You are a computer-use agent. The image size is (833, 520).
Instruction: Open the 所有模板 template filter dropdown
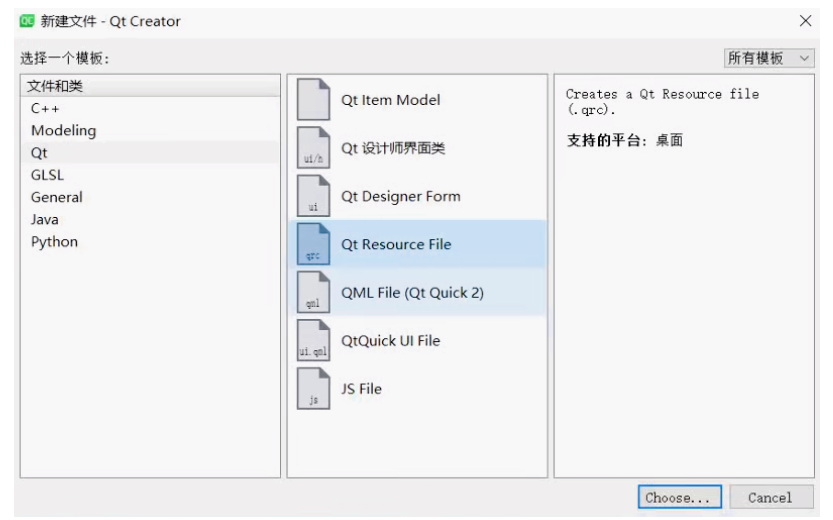pyautogui.click(x=769, y=58)
